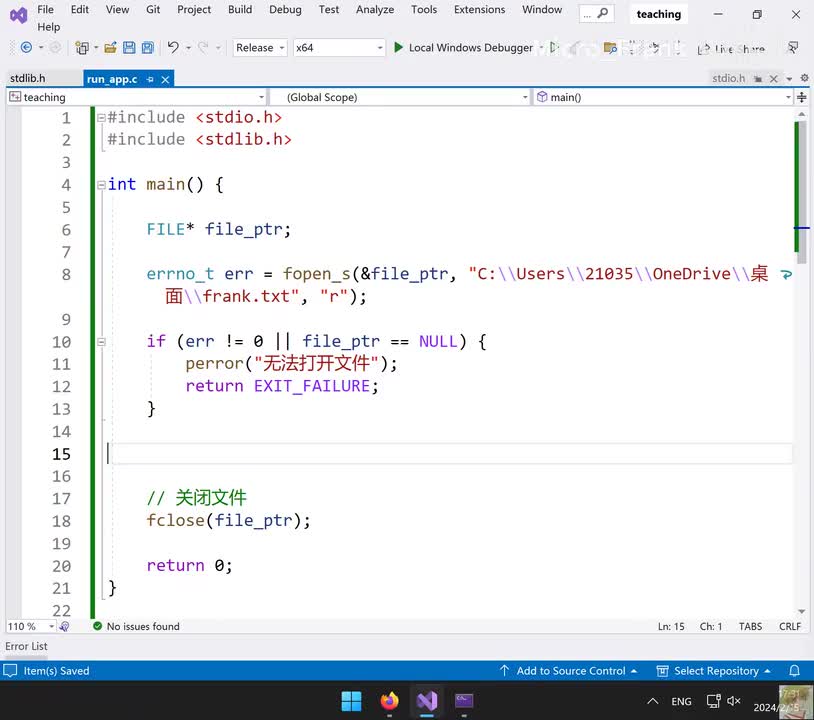Close the run_app.c tab
Image resolution: width=814 pixels, height=720 pixels.
click(x=165, y=79)
